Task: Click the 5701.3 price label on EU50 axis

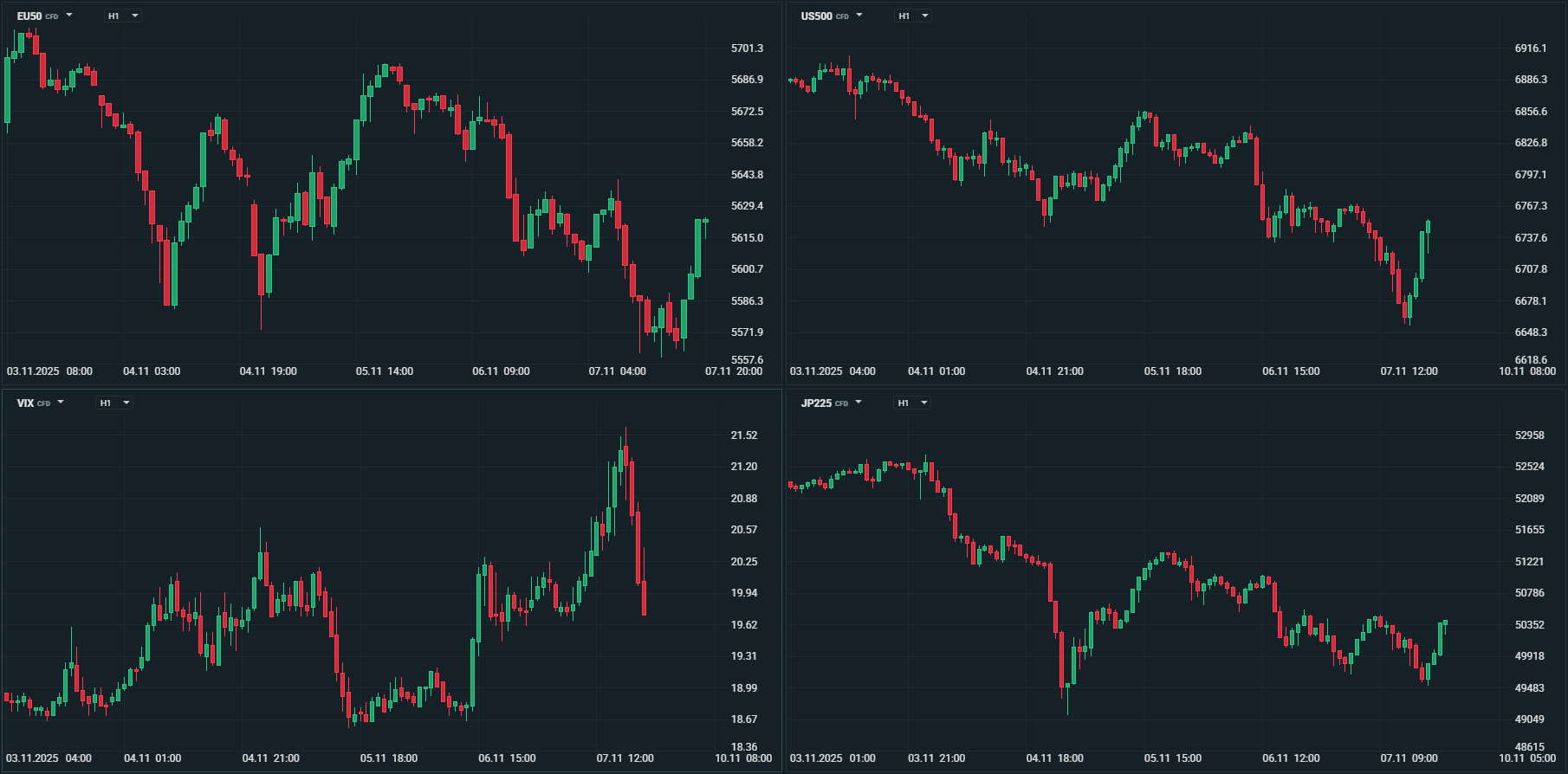Action: [x=747, y=48]
